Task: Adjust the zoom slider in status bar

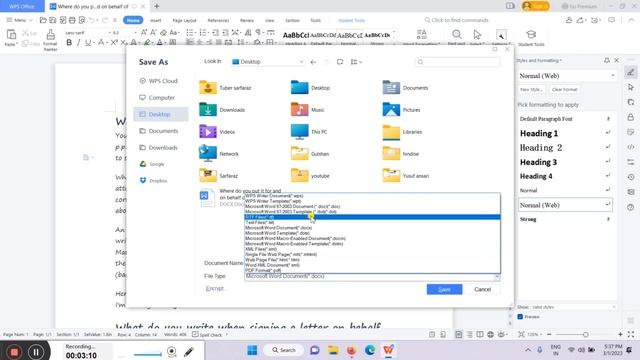Action: tap(585, 334)
